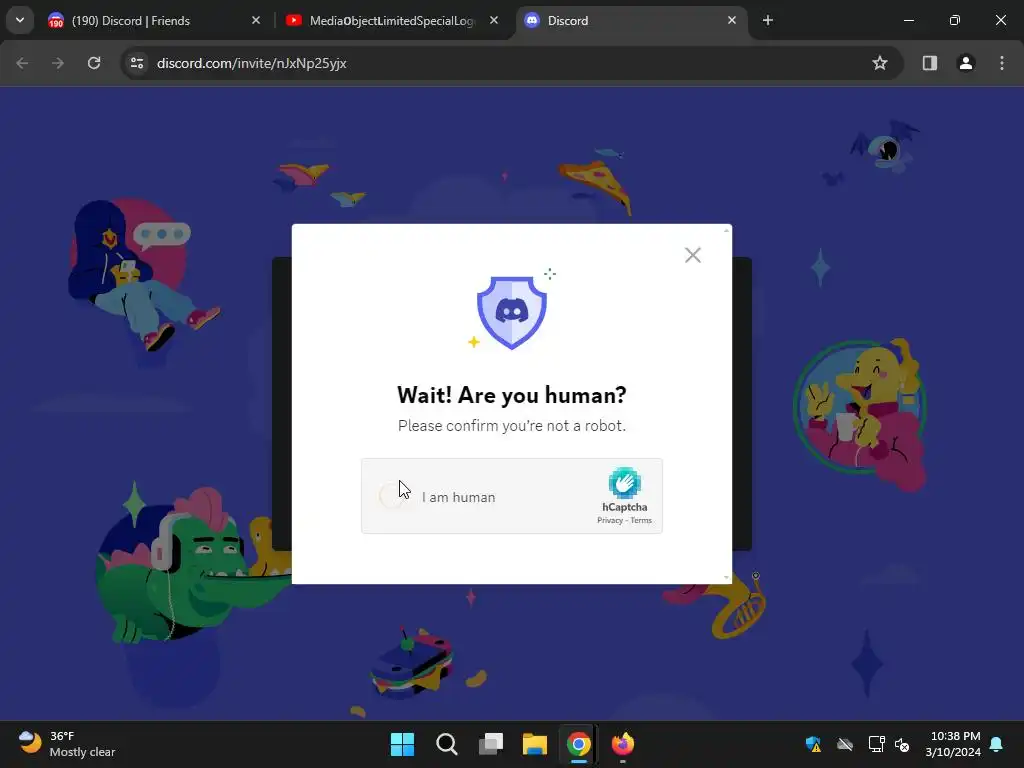Click the hCaptcha logo icon
This screenshot has height=768, width=1024.
624,483
